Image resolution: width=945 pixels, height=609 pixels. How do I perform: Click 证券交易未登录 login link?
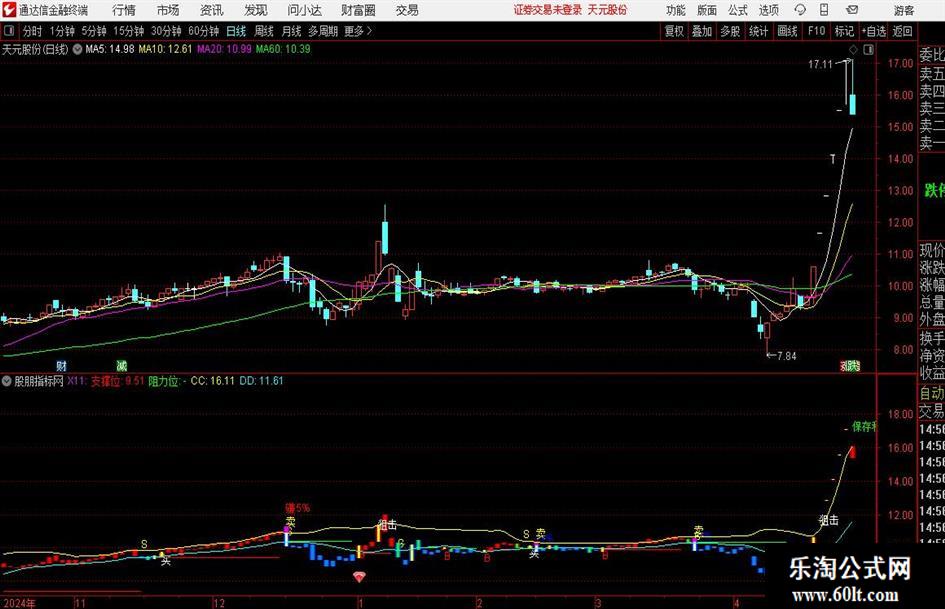click(x=548, y=10)
